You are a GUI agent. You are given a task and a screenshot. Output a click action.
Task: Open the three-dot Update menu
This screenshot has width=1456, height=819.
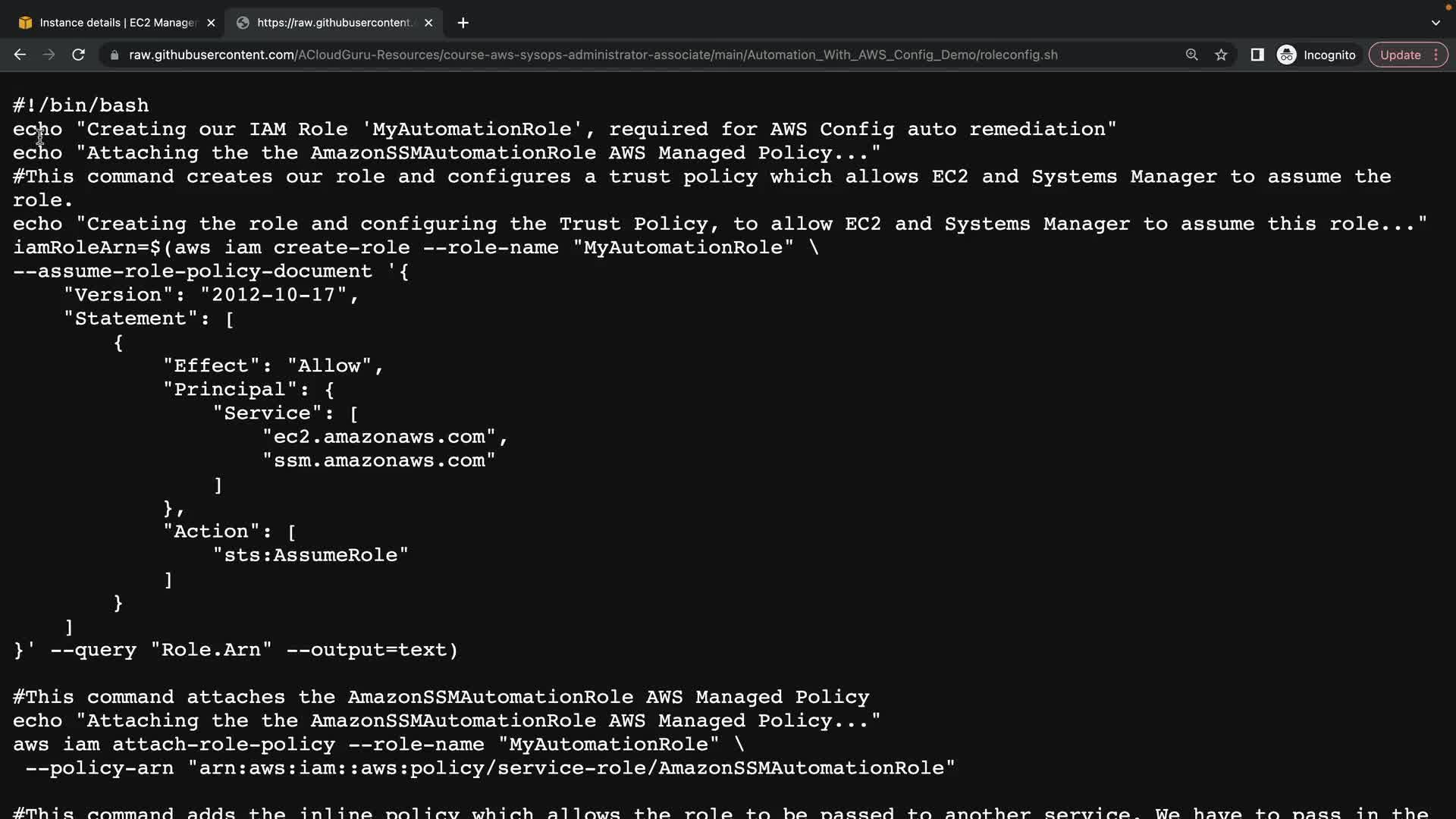tap(1436, 55)
